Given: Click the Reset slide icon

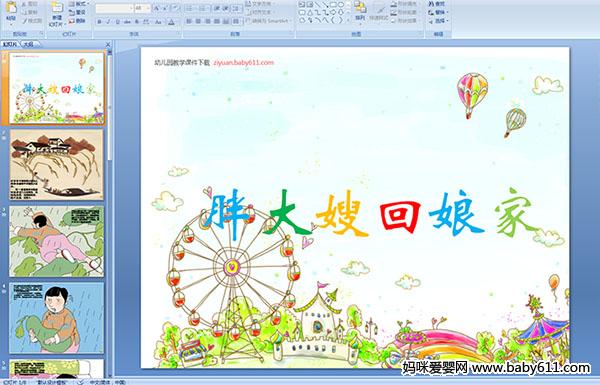Looking at the screenshot, I should click(78, 12).
